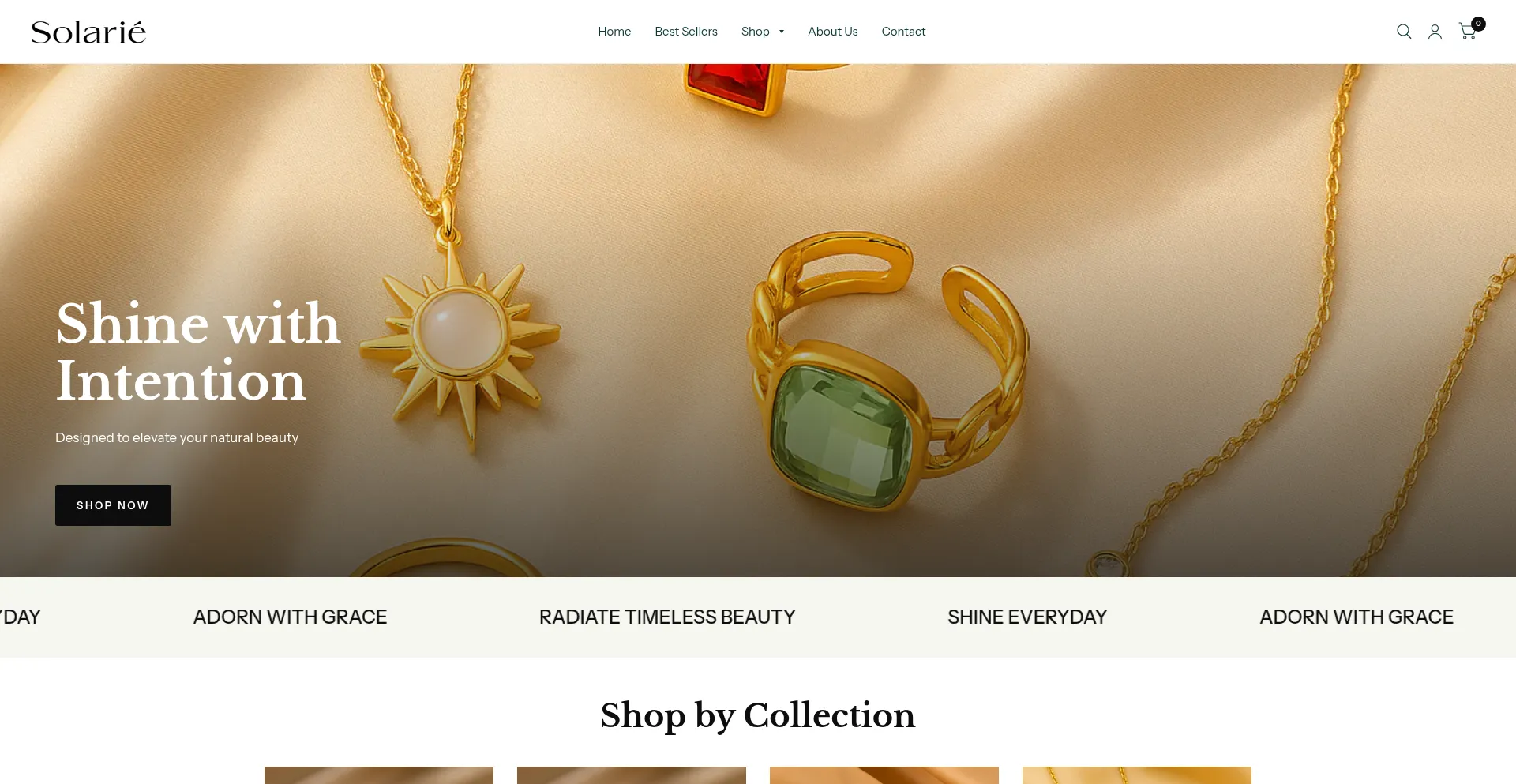
Task: Open the user account icon
Action: pyautogui.click(x=1435, y=32)
